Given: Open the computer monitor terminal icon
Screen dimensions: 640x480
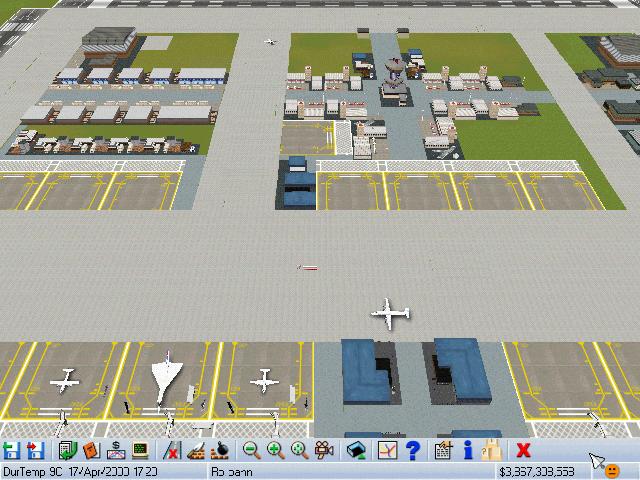Looking at the screenshot, I should (x=140, y=451).
